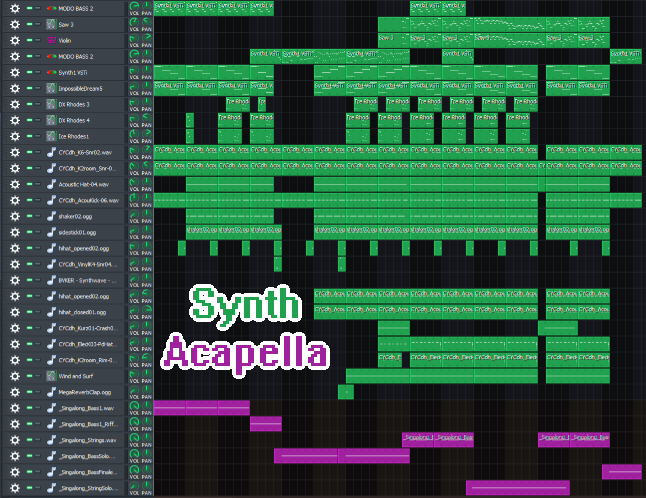
Task: Click the note icon of _Singalong_Strings.wav
Action: pos(51,440)
